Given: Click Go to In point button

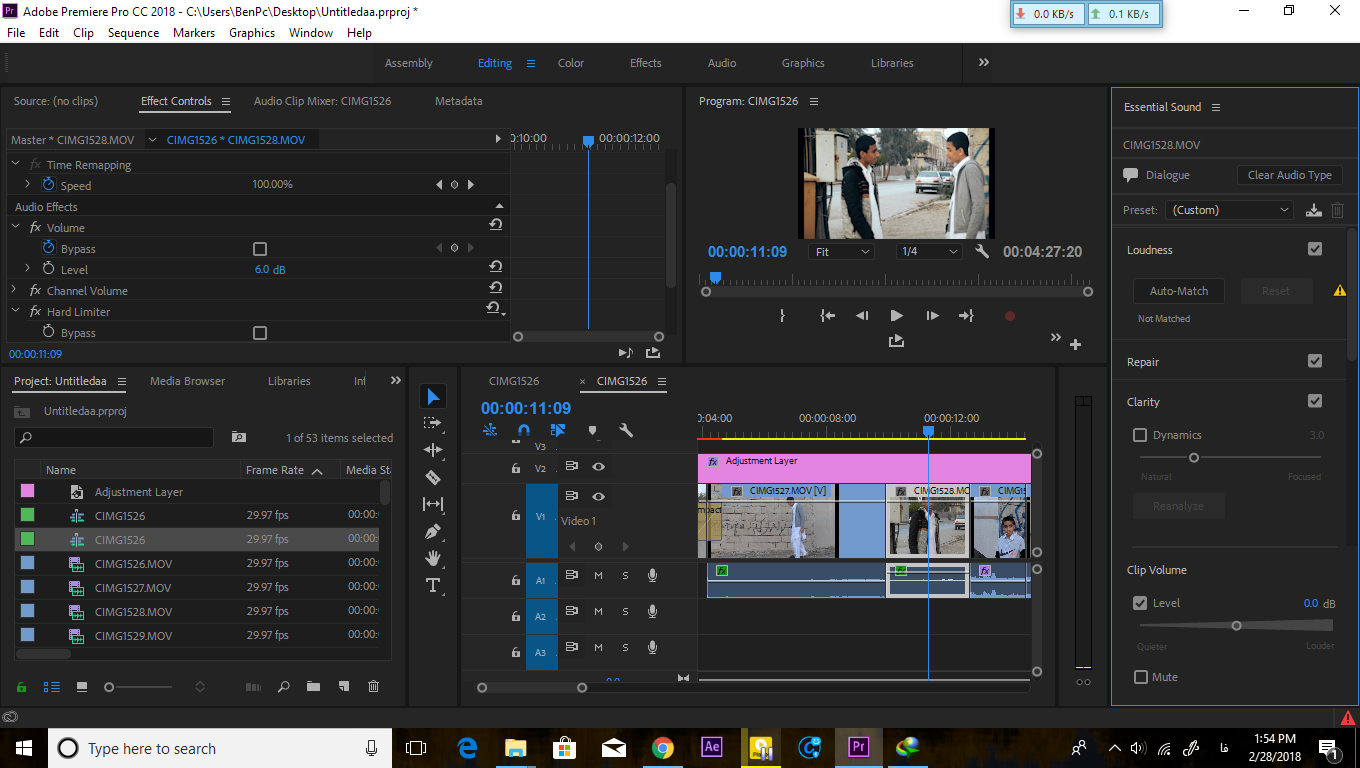Looking at the screenshot, I should coord(827,315).
